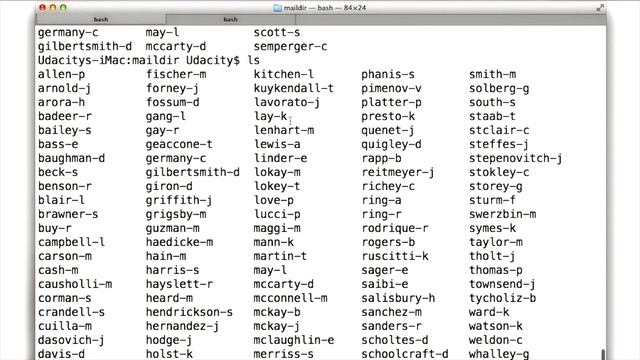This screenshot has height=360, width=640.
Task: Click 'scott-s' in previous listing output
Action: tap(277, 32)
